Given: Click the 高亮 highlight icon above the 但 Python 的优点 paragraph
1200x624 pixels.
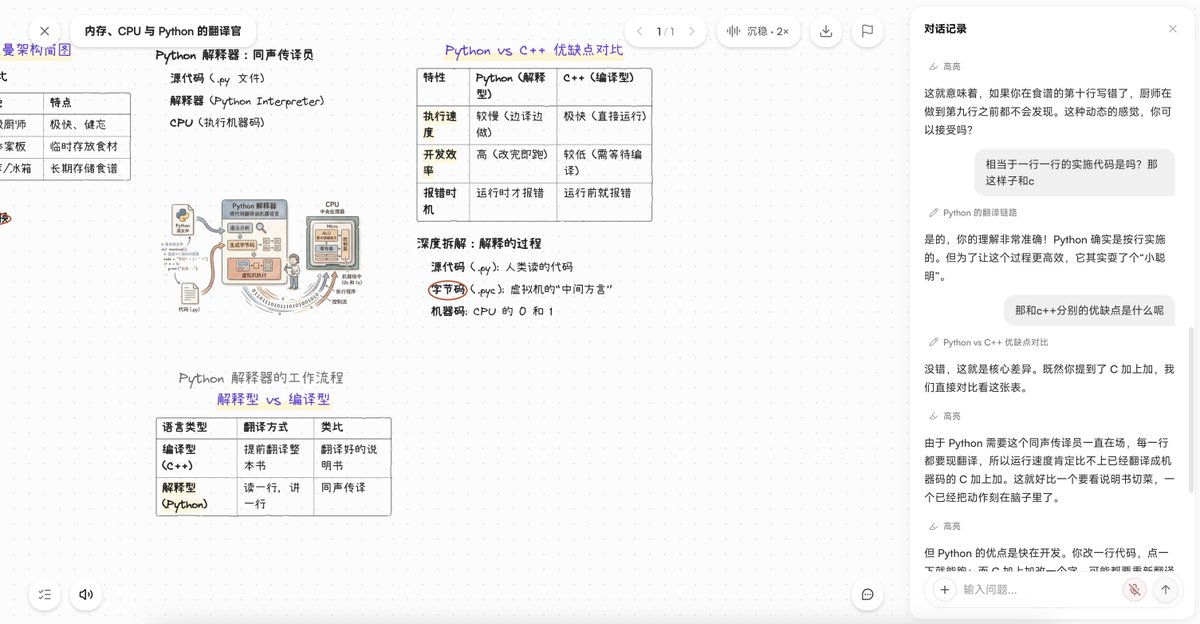Looking at the screenshot, I should click(934, 525).
